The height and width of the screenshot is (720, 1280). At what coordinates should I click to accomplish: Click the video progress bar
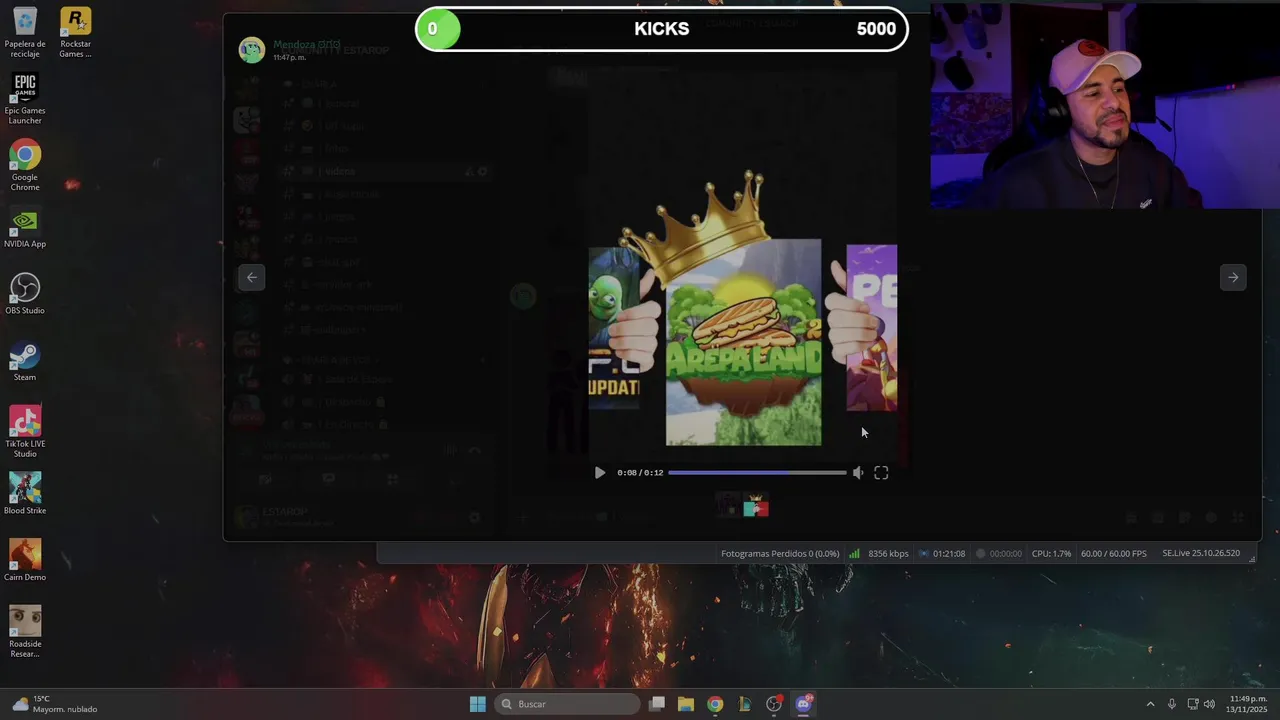tap(757, 473)
